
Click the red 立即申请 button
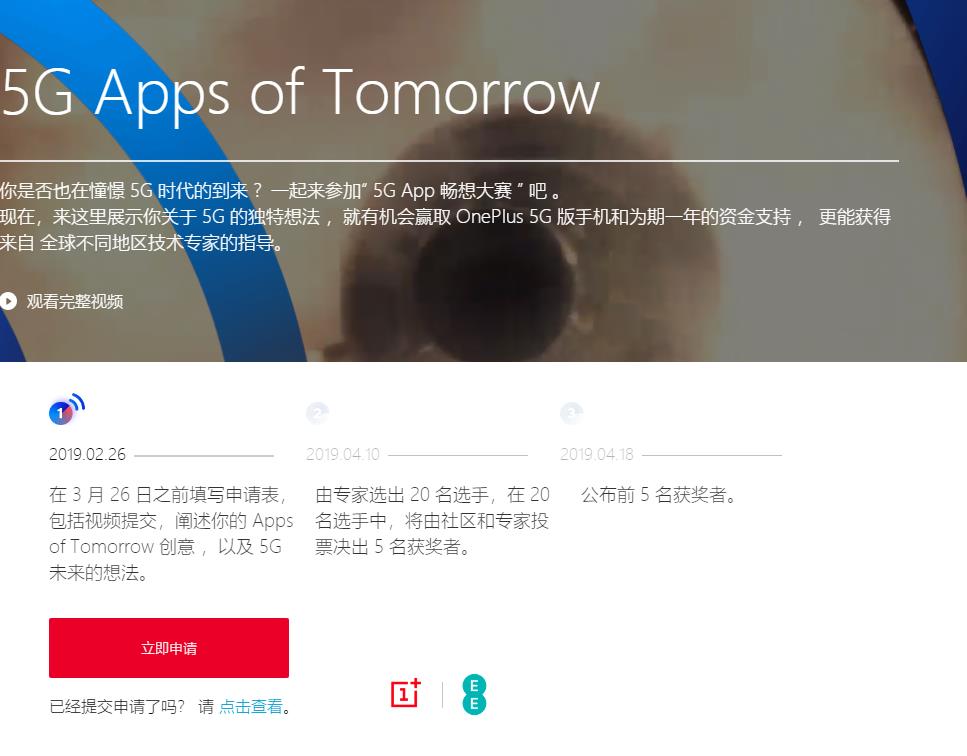[x=168, y=647]
